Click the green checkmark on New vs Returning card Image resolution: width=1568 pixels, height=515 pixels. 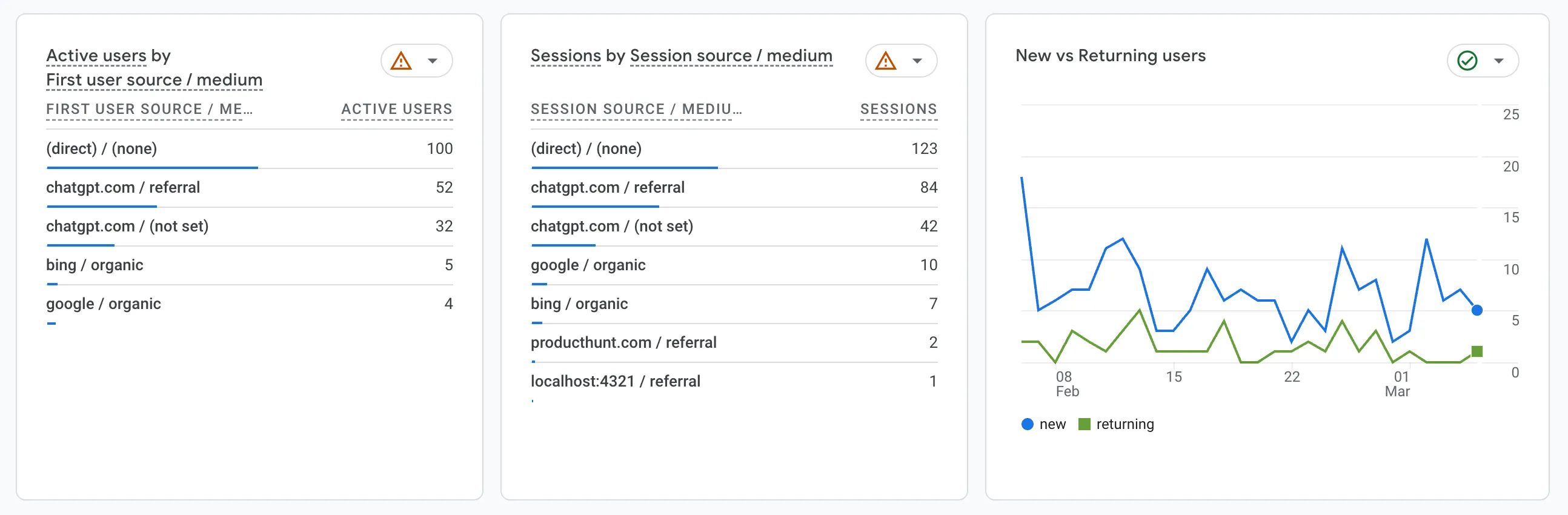(x=1466, y=60)
